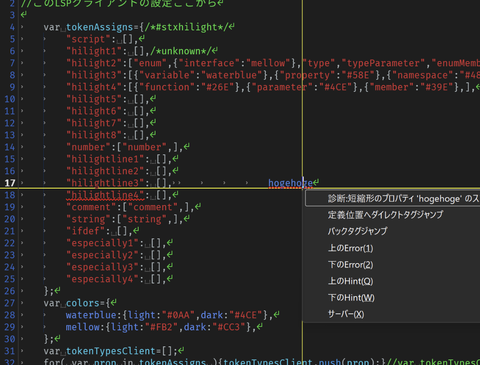This screenshot has width=480, height=365.
Task: Click "hilight8" key on line 13
Action: (x=94, y=135)
